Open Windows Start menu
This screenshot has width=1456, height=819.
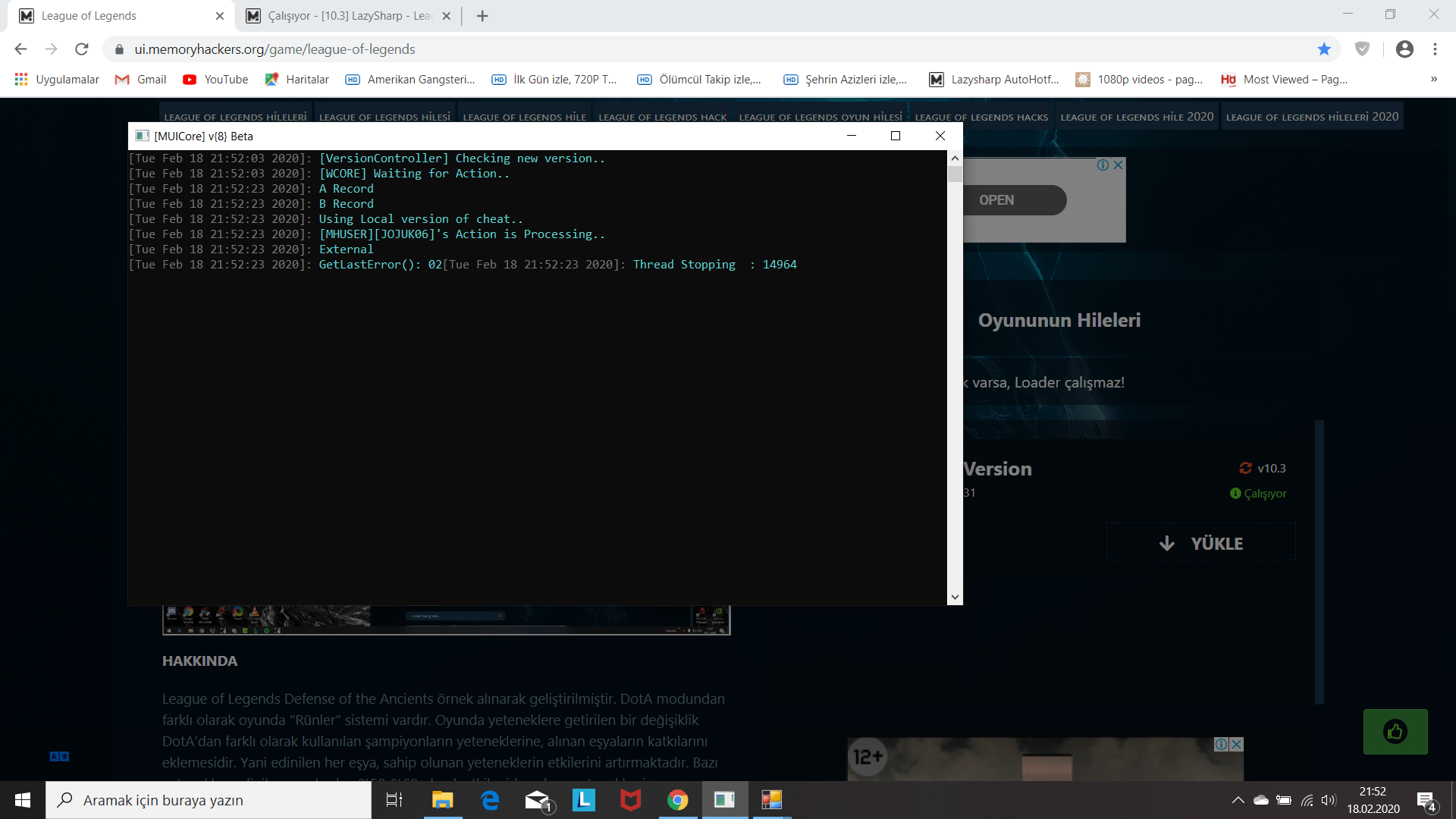click(x=23, y=800)
